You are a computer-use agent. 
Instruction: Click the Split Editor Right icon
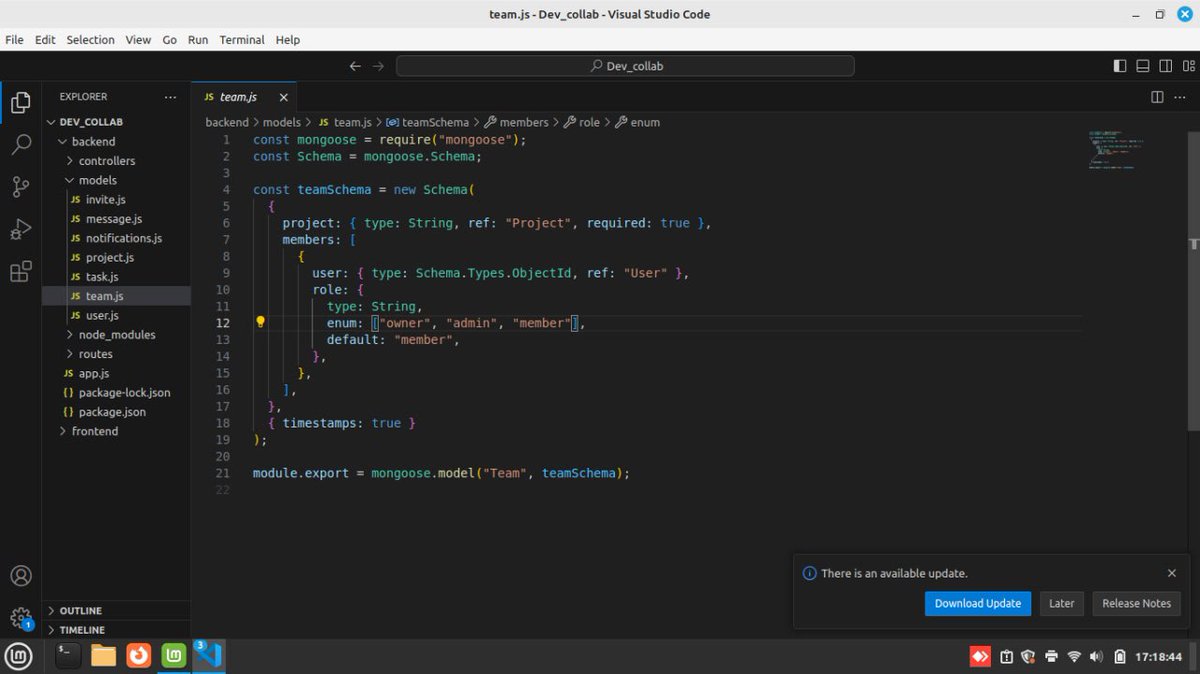click(1157, 97)
